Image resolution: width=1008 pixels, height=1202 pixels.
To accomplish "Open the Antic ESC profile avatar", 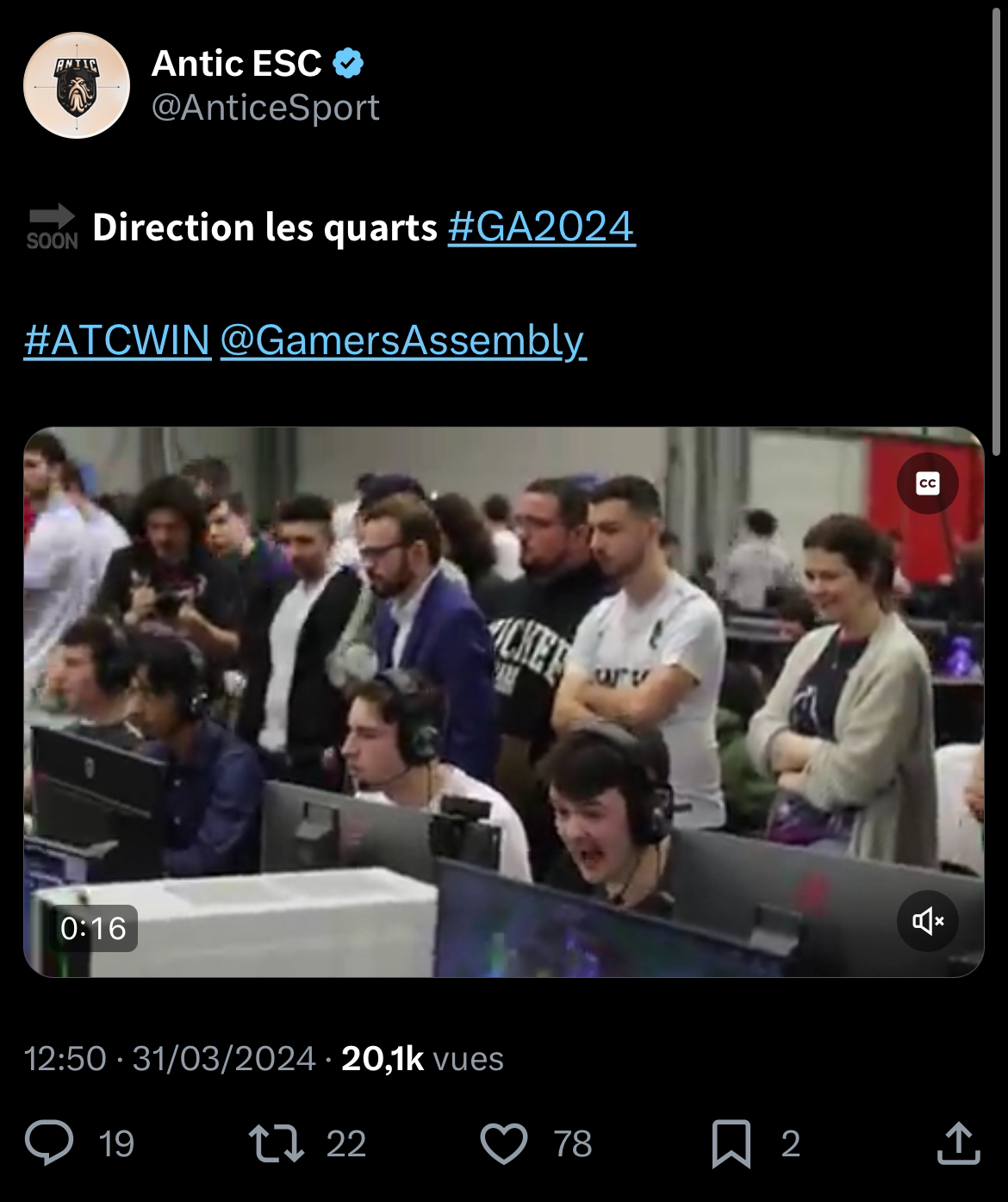I will [x=77, y=85].
